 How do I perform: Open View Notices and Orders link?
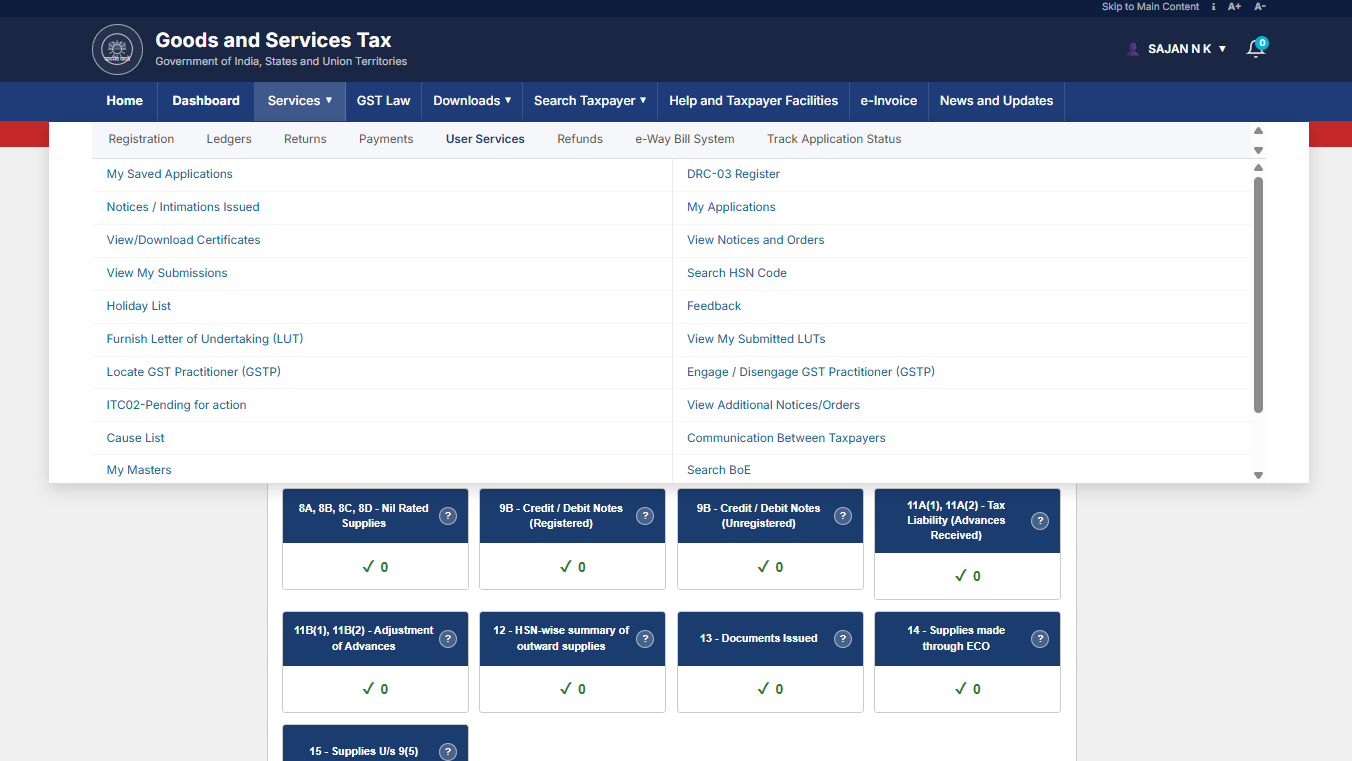(756, 240)
